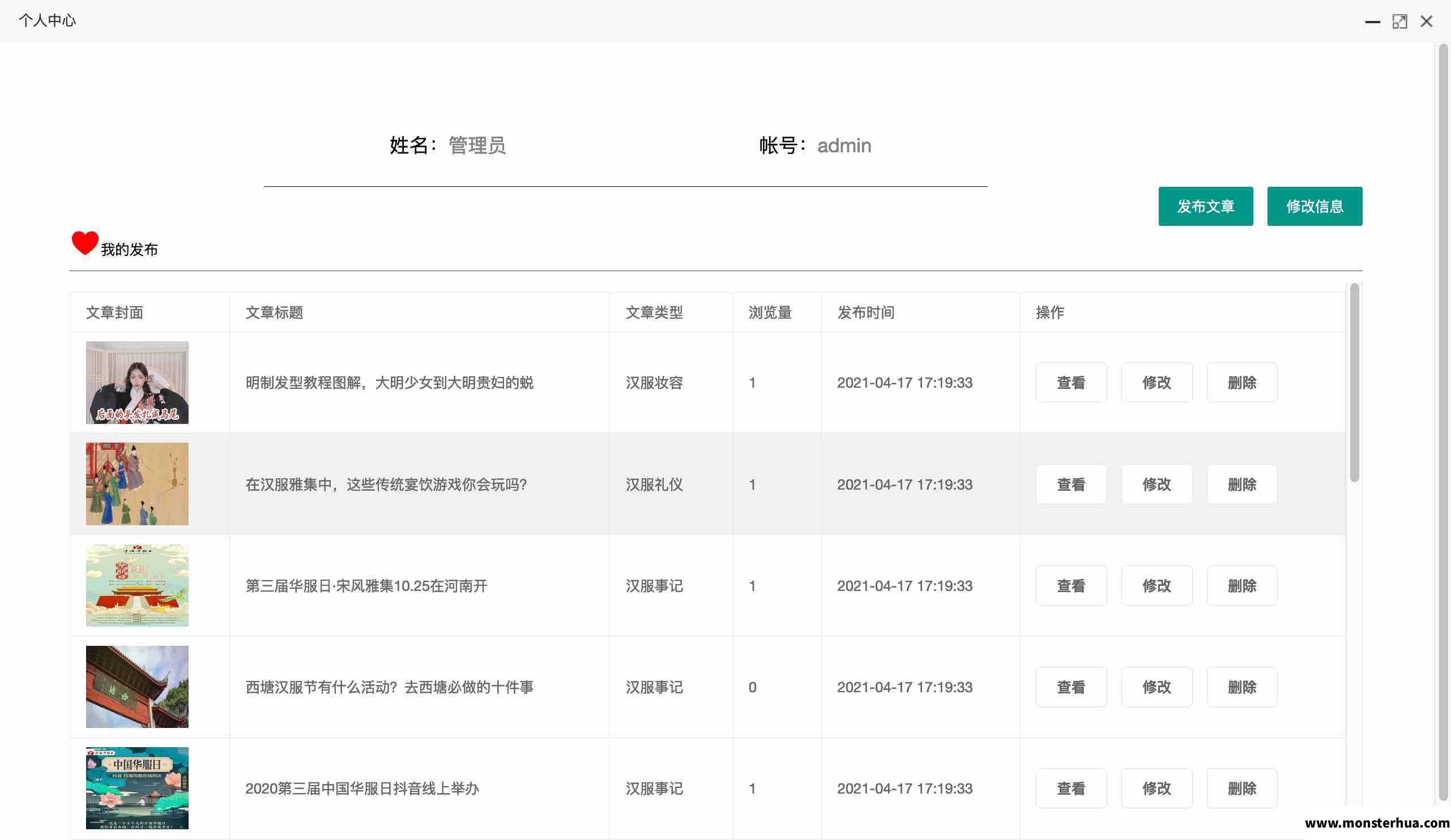This screenshot has height=840, width=1451.
Task: Delete the 2020第三届中国华服日 article
Action: coord(1242,788)
